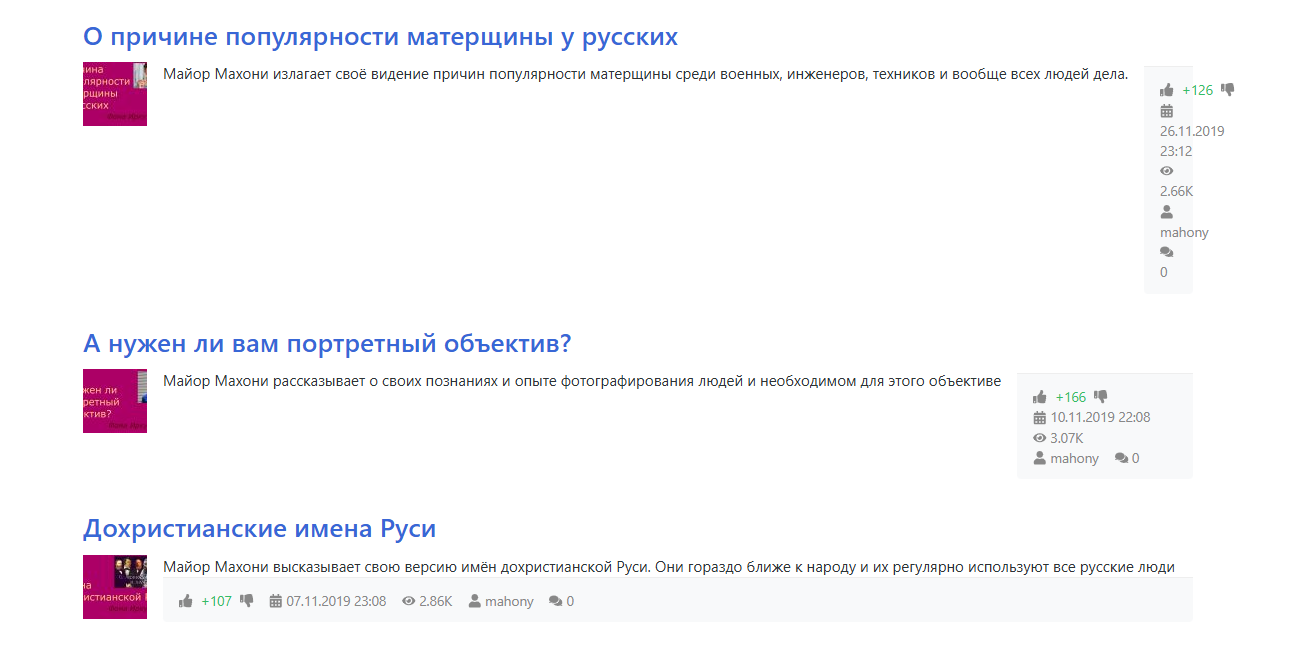Click views eye icon beside 2.86K
Image resolution: width=1296 pixels, height=662 pixels.
(x=408, y=601)
